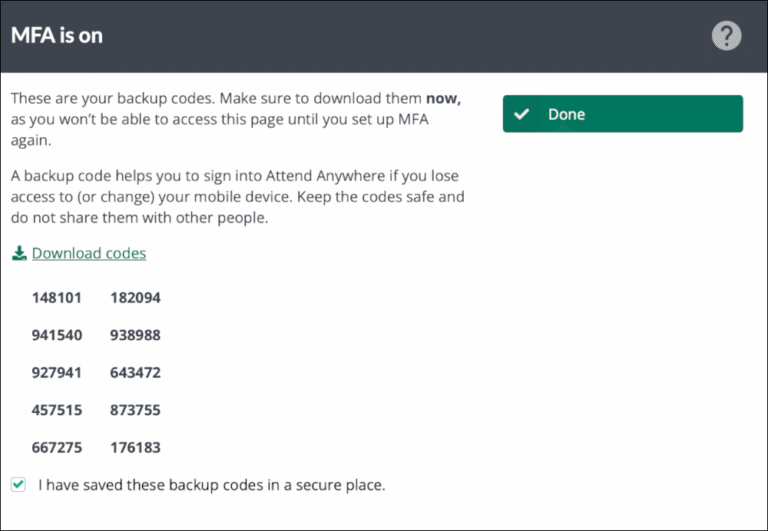
Task: Select backup code 182094
Action: 135,297
